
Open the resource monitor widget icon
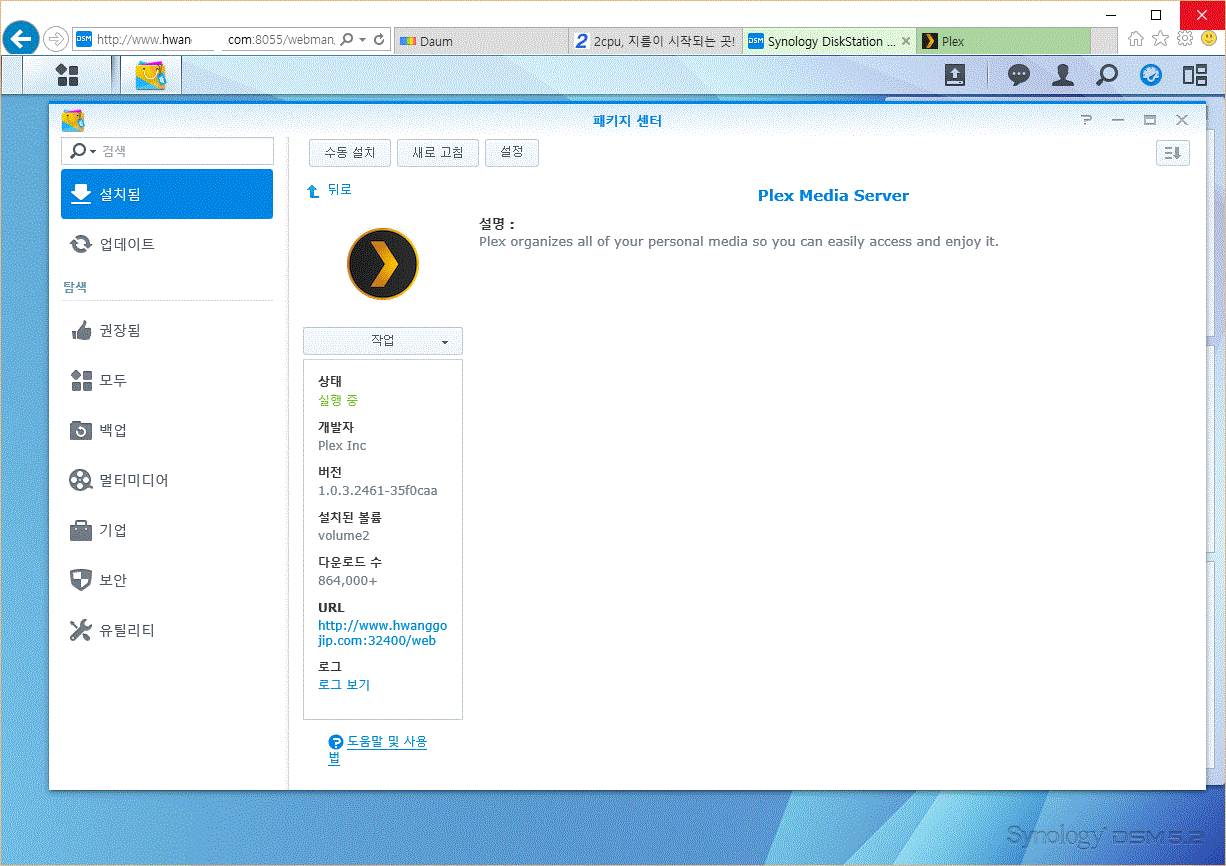(x=1151, y=75)
